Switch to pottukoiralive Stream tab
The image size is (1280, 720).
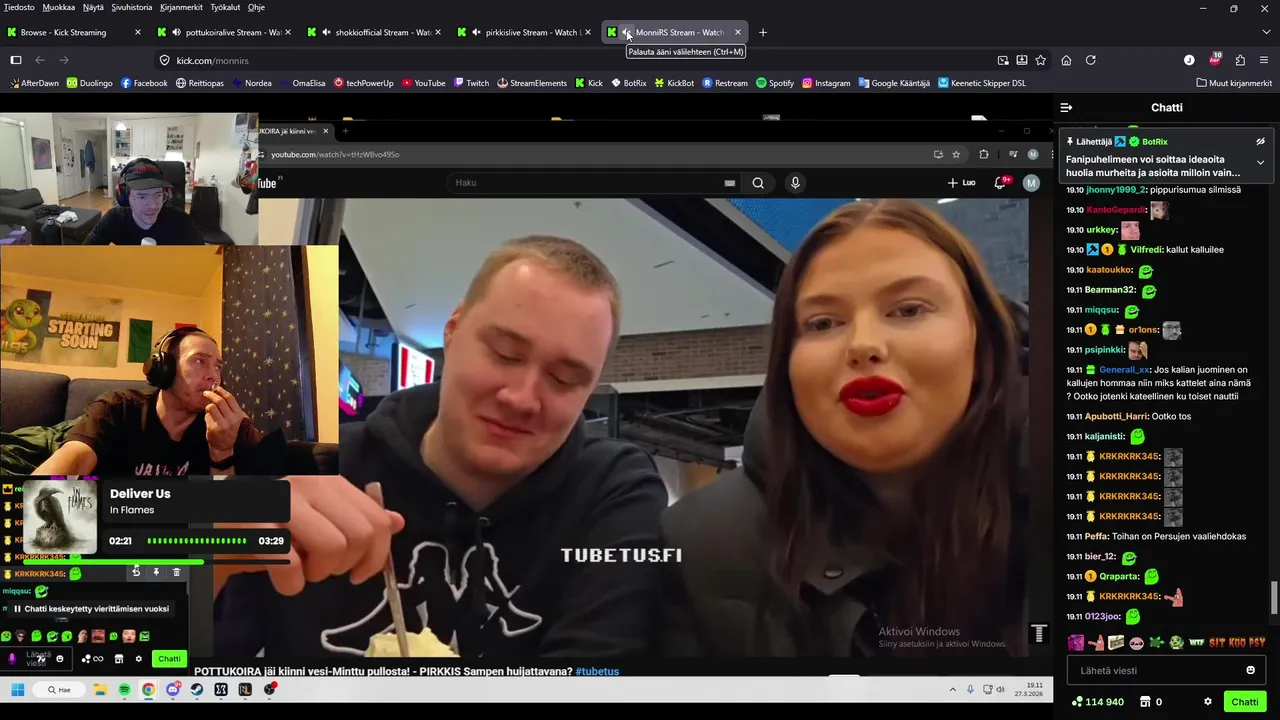pos(225,32)
